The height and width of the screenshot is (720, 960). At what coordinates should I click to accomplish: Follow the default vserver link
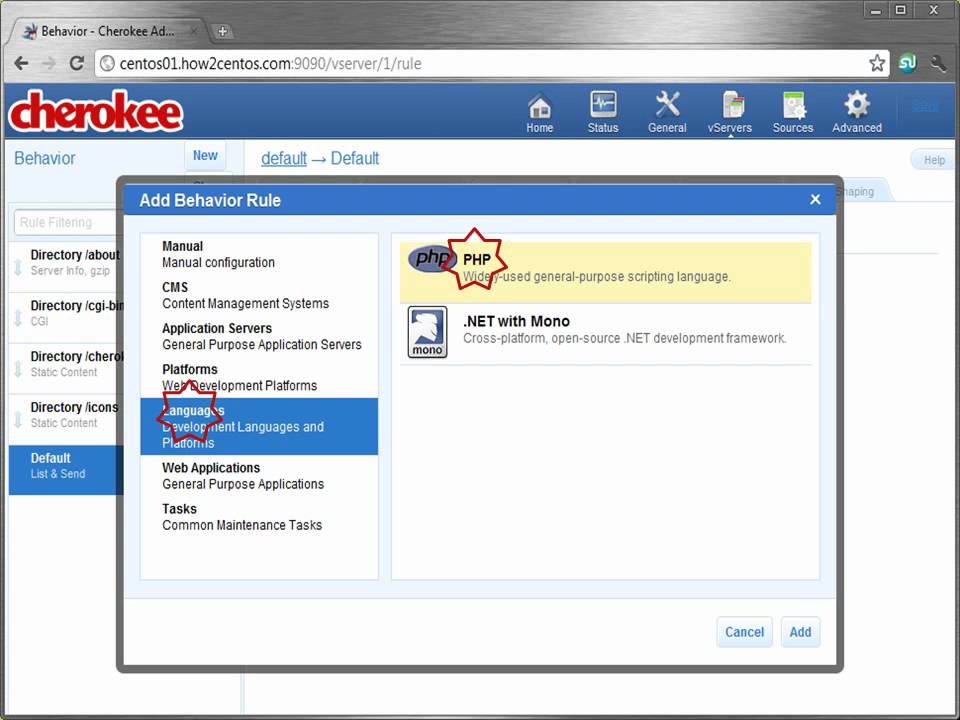[283, 158]
